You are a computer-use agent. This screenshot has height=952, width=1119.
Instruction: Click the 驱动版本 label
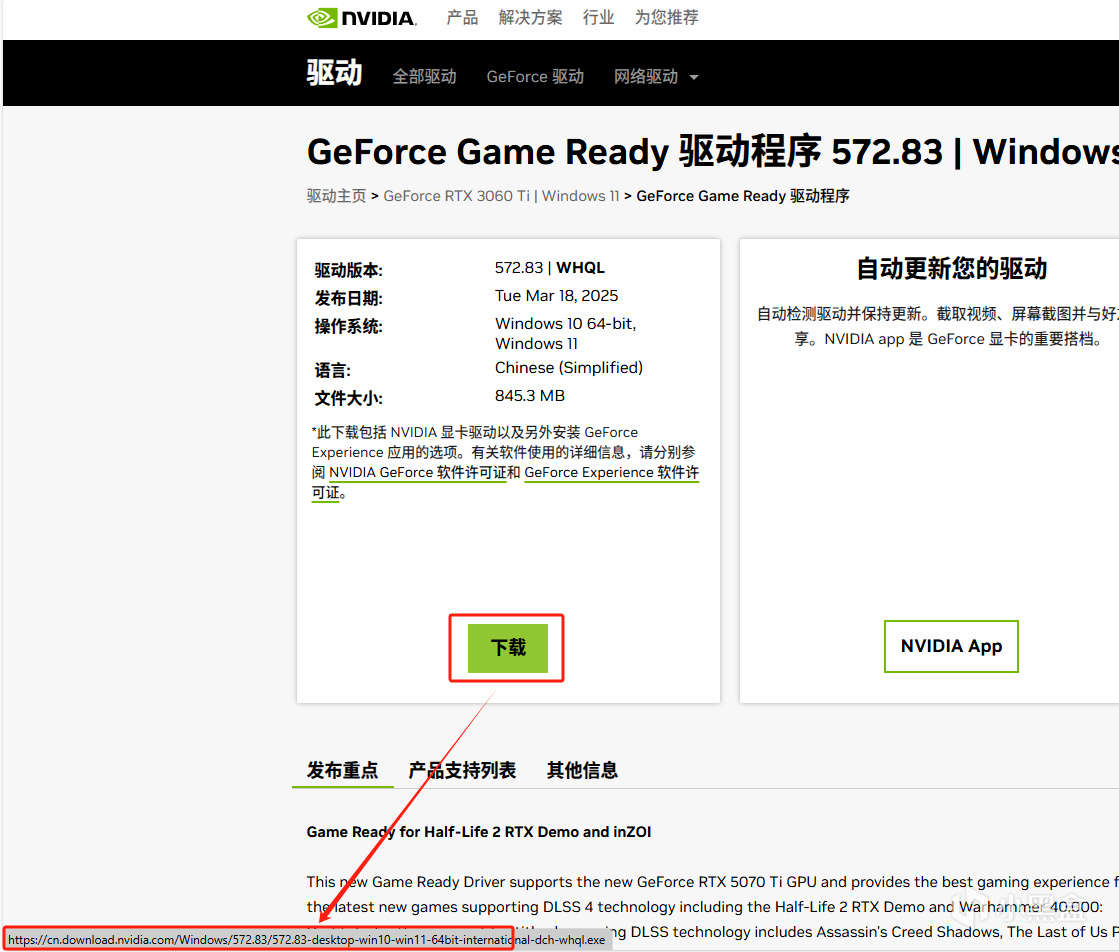[x=348, y=270]
